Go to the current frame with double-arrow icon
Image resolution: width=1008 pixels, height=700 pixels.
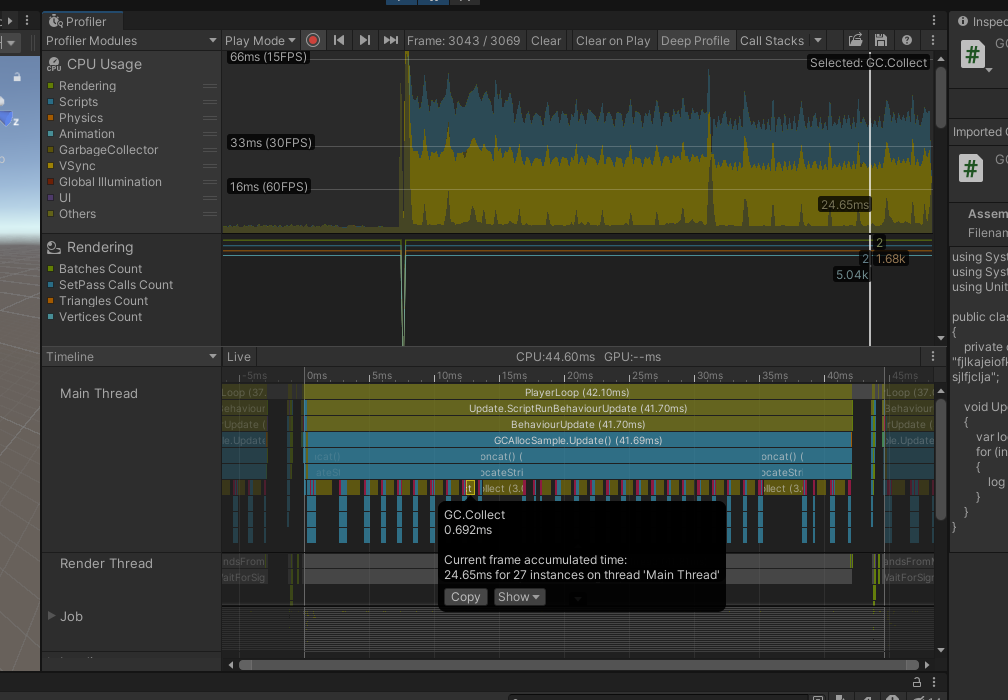click(x=390, y=40)
